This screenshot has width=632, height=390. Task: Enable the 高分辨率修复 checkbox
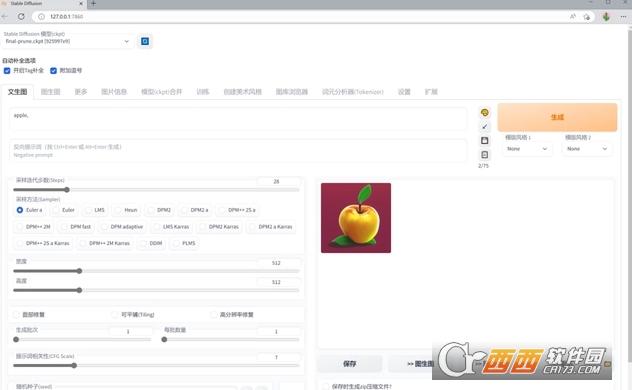pyautogui.click(x=214, y=314)
